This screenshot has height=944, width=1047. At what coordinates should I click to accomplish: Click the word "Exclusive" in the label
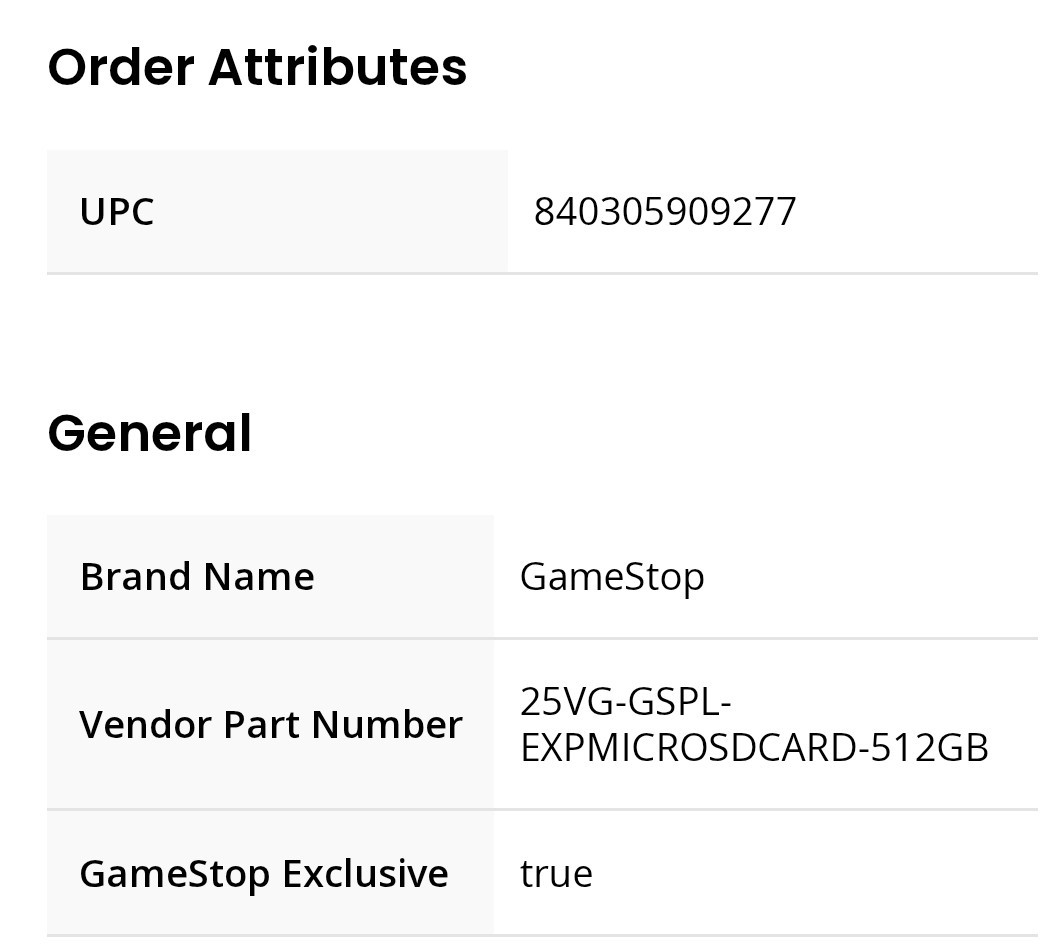point(365,874)
